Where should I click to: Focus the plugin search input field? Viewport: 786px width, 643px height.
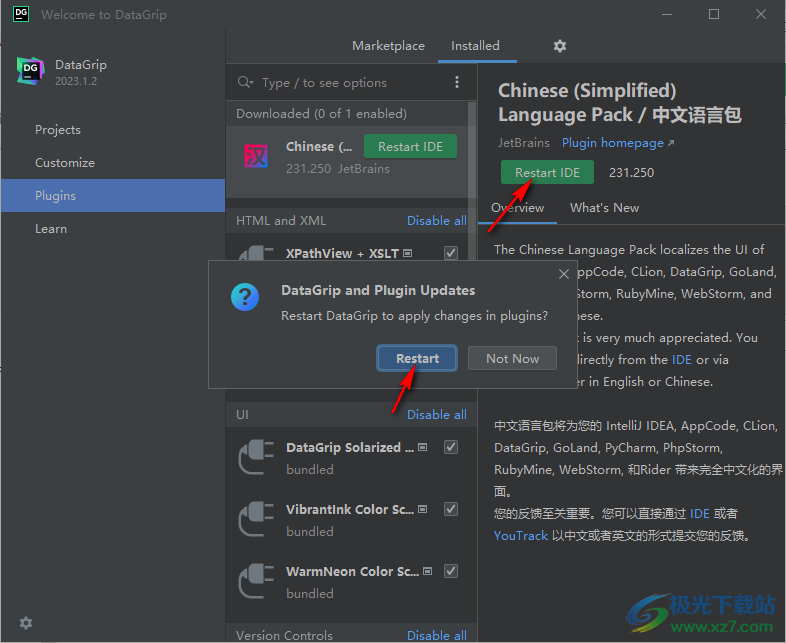(353, 83)
